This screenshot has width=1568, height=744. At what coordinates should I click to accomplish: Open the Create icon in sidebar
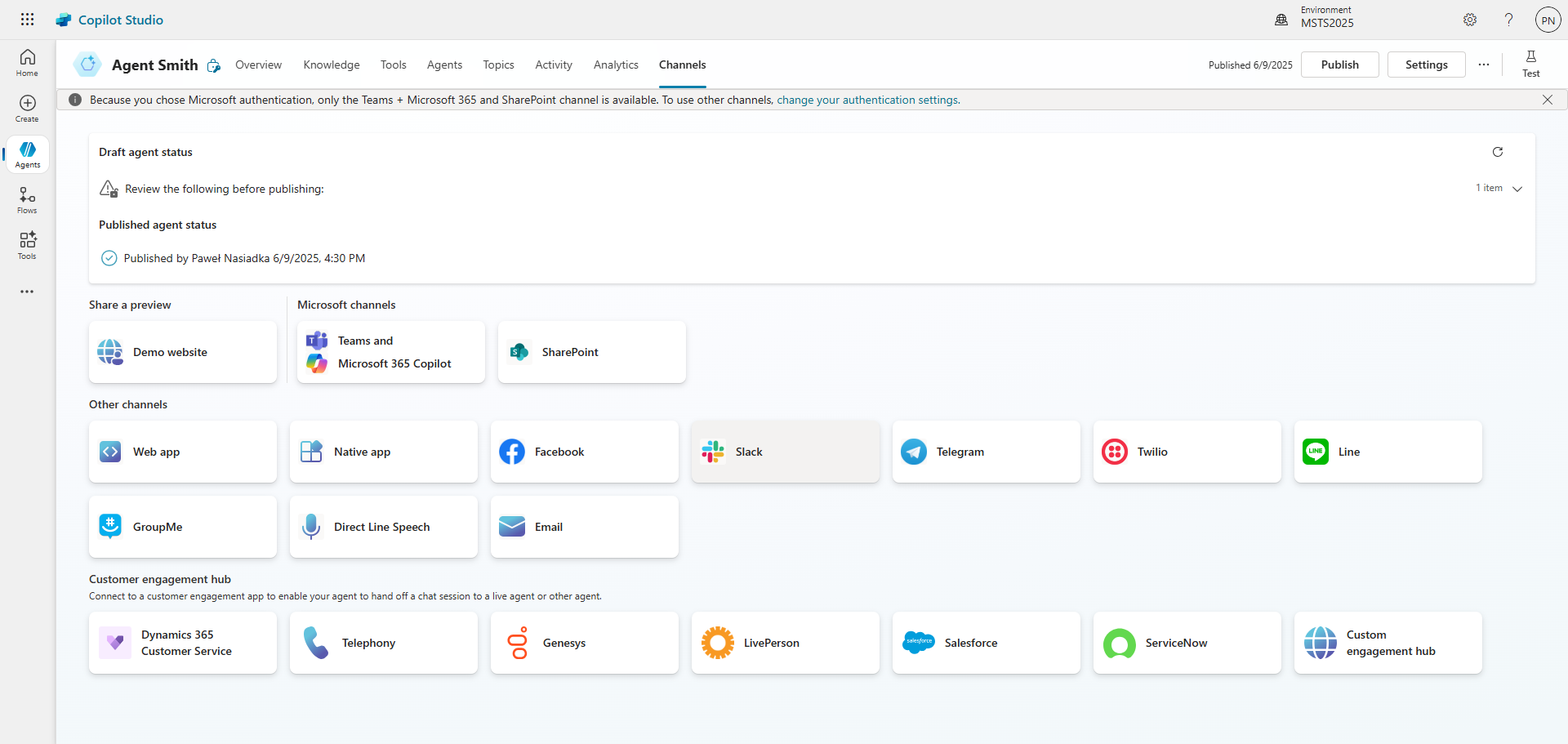[x=27, y=108]
